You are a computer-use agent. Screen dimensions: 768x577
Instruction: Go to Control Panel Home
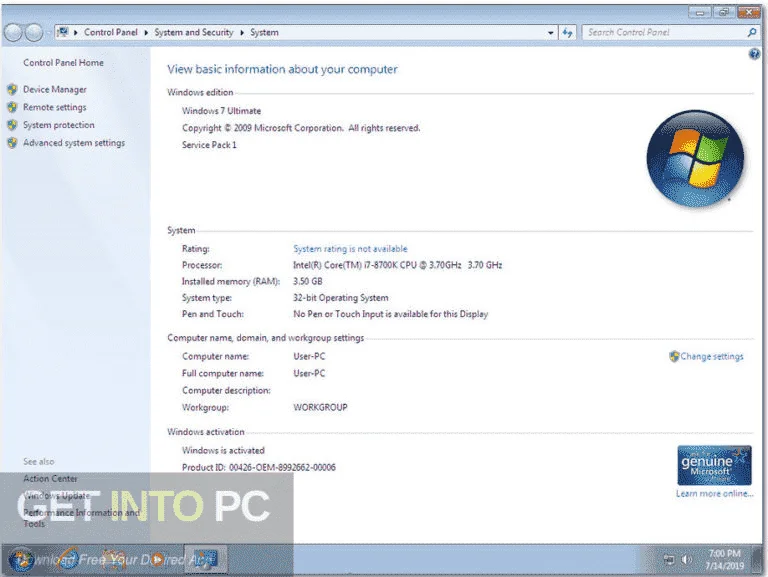(63, 63)
